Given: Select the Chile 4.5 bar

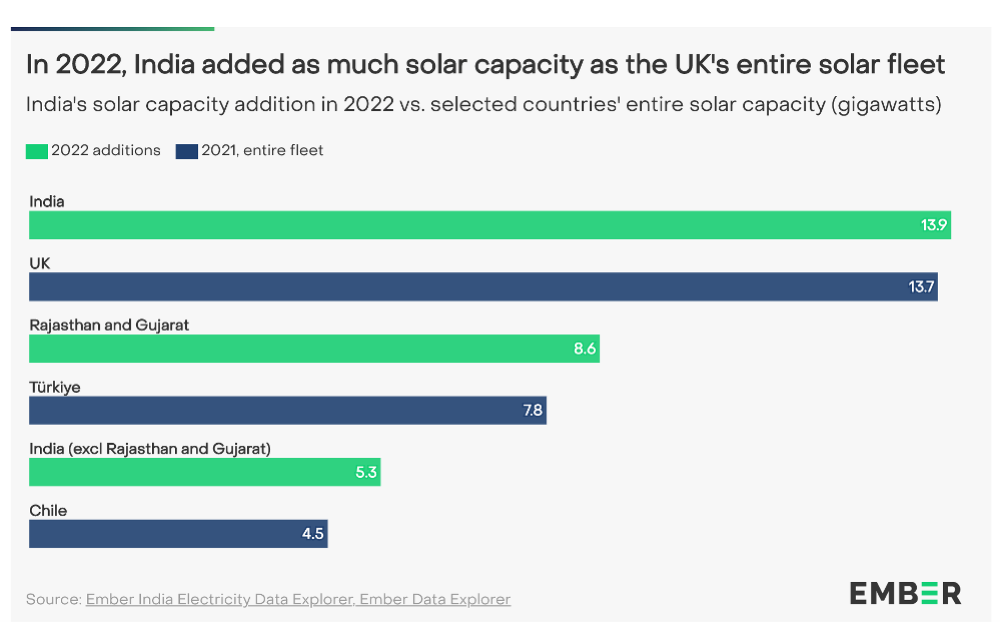Looking at the screenshot, I should (x=179, y=534).
